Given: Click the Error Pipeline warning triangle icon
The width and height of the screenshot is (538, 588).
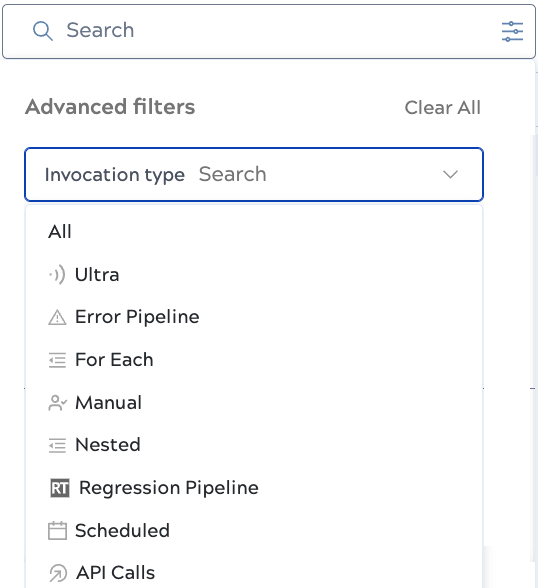Looking at the screenshot, I should [x=57, y=317].
